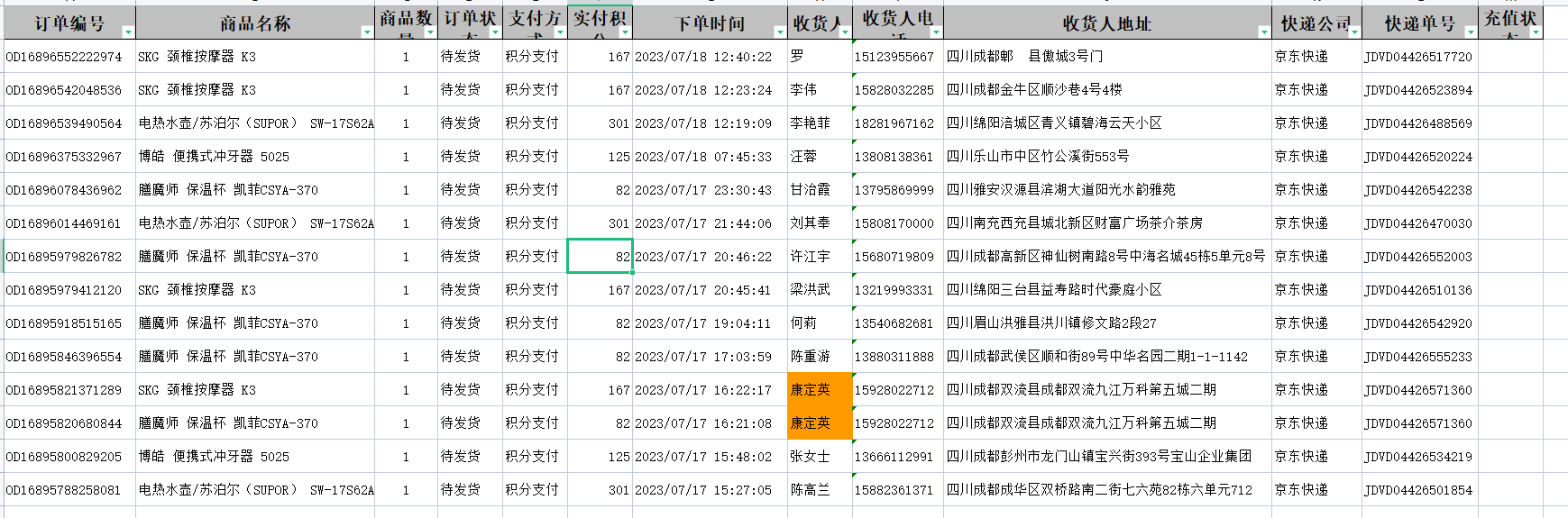Select order number cell OD16896539490564
Screen dimensions: 1568x518
(x=70, y=123)
